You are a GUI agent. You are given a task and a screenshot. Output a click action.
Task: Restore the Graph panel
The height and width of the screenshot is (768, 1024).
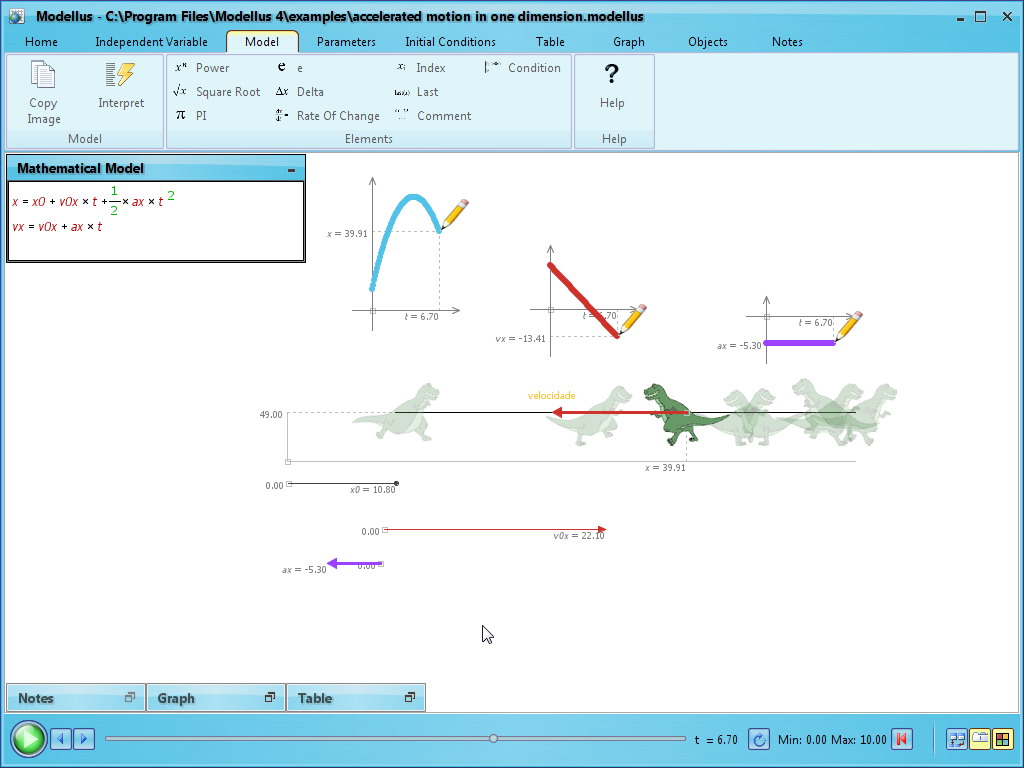pos(270,697)
